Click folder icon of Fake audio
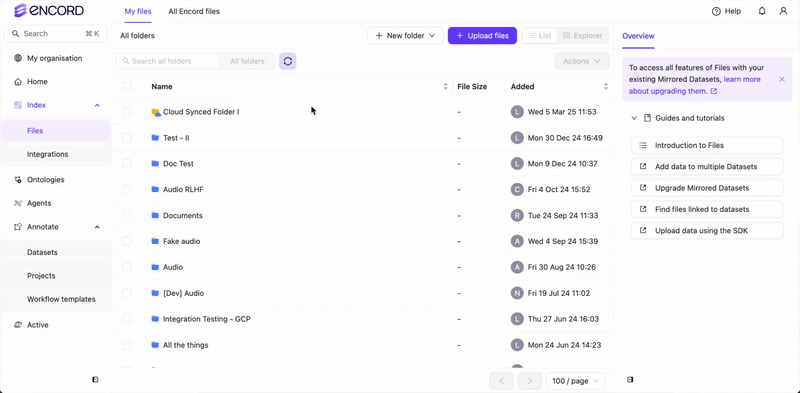The image size is (800, 393). [x=156, y=241]
